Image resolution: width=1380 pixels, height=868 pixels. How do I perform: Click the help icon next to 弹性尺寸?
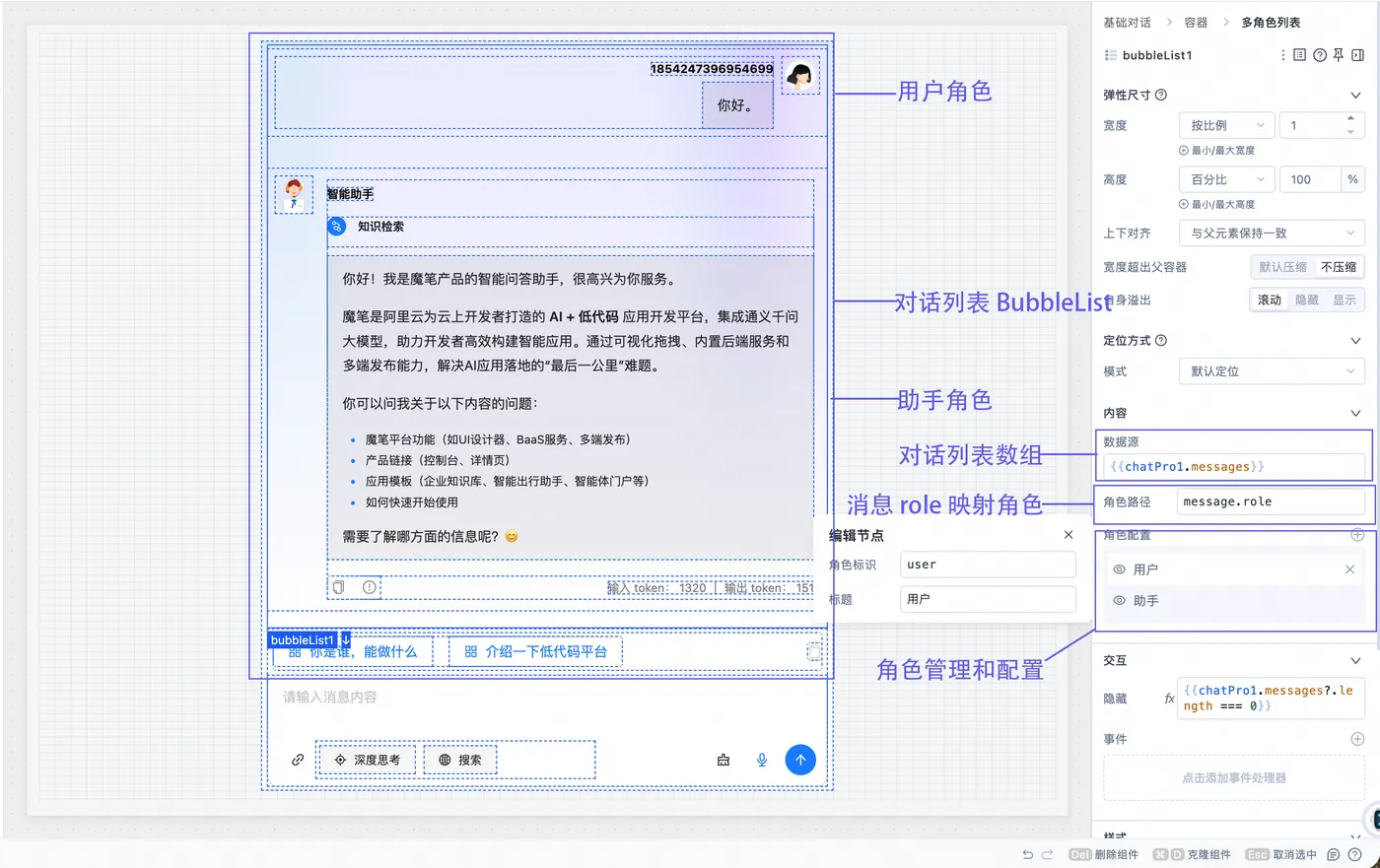1160,95
